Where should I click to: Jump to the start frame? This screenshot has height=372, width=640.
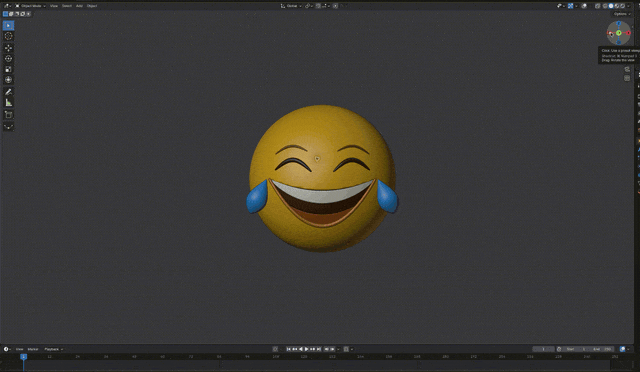(289, 349)
